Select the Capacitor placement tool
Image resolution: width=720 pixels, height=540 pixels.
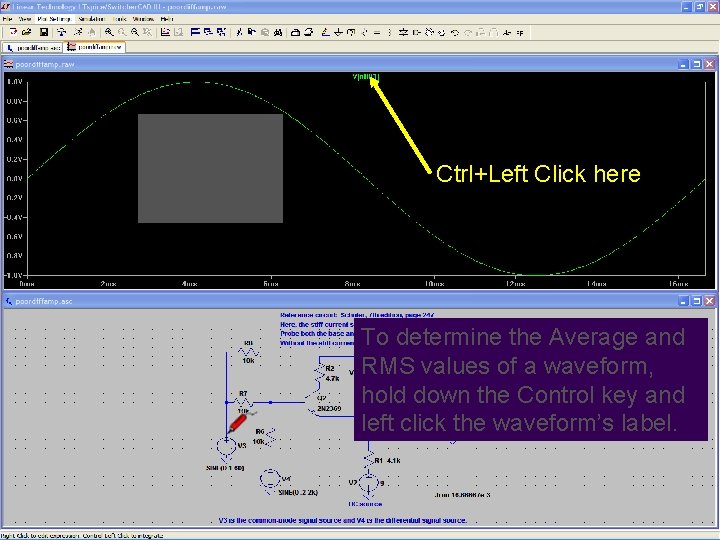377,32
